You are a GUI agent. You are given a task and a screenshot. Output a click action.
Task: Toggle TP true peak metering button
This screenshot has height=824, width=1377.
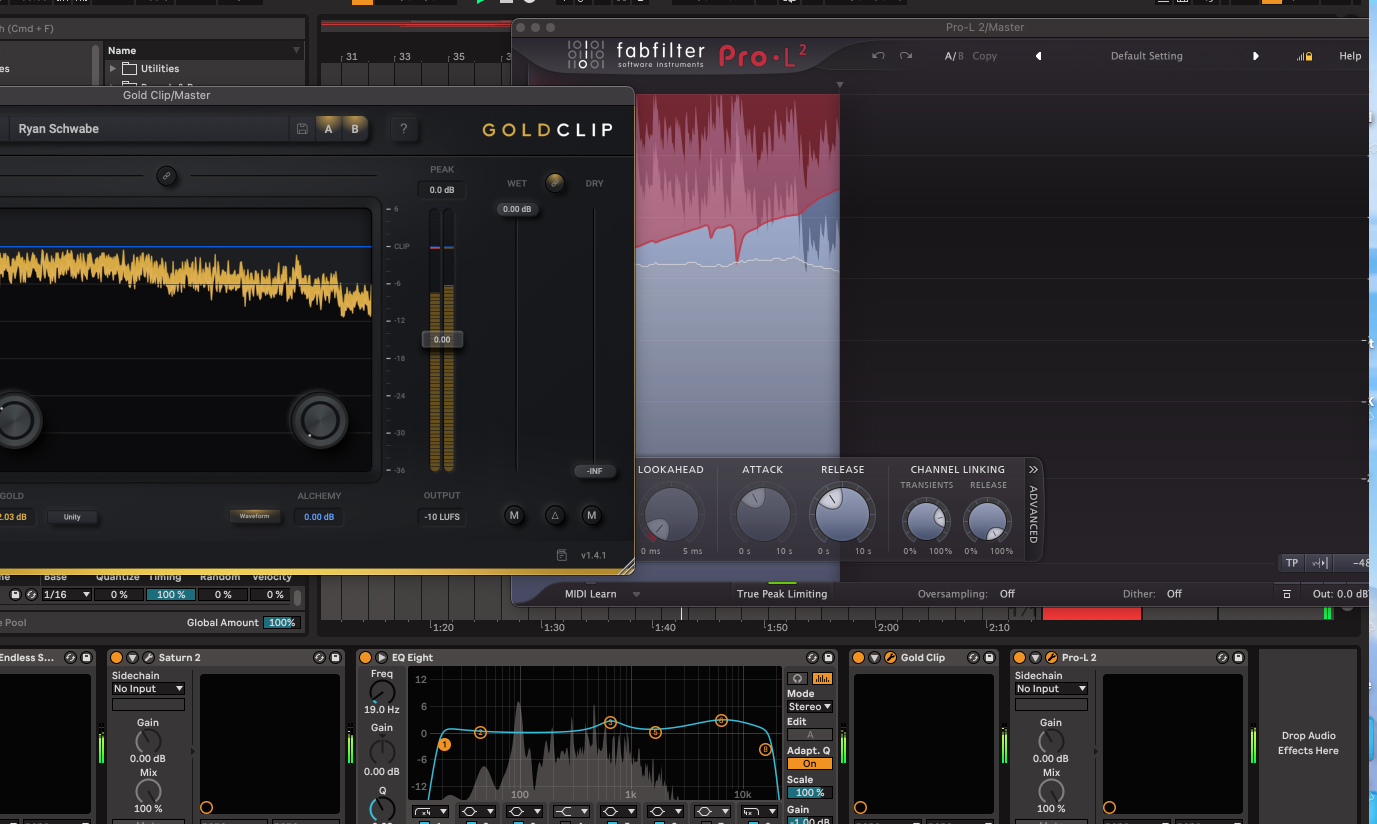pyautogui.click(x=1292, y=563)
